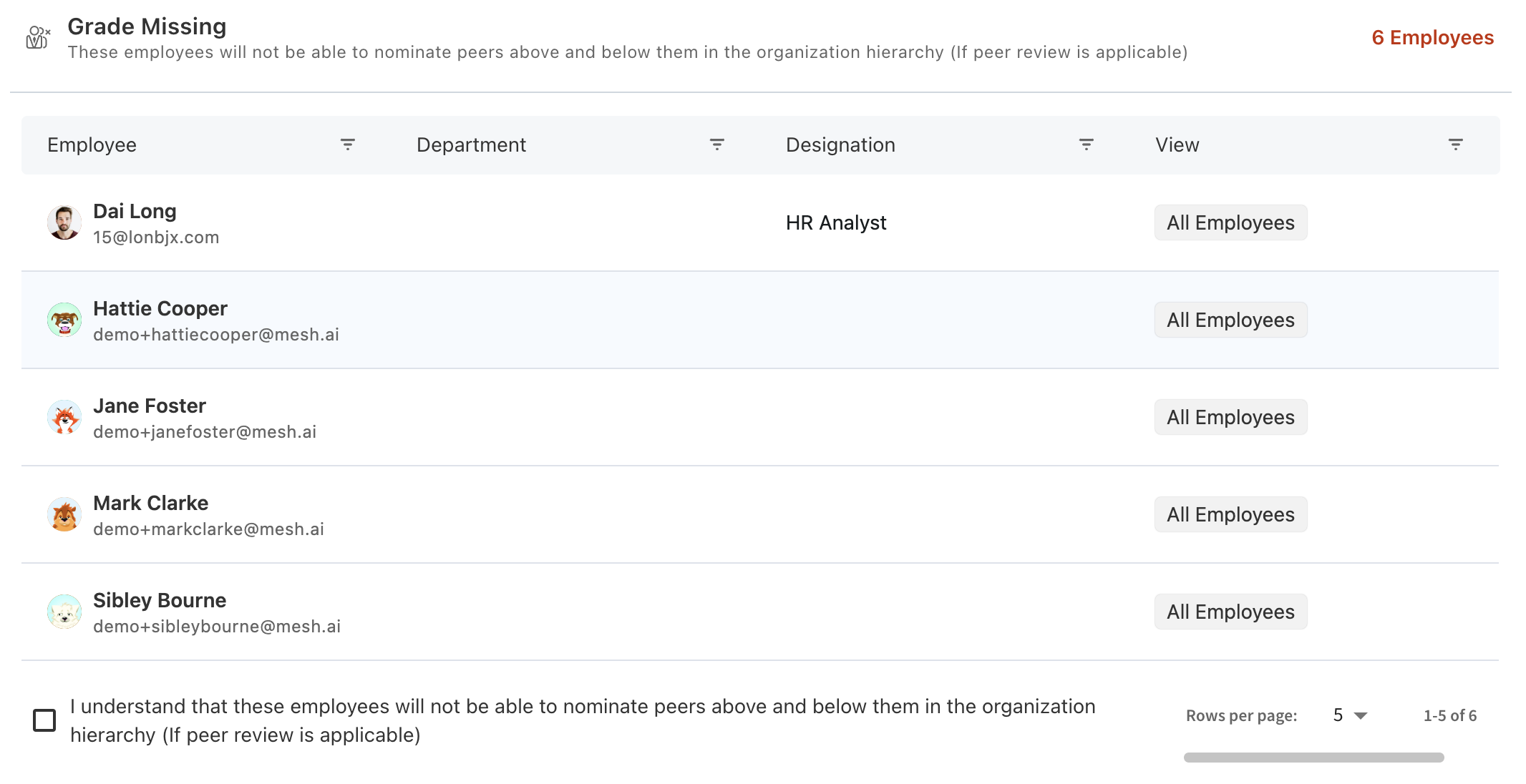Screen dimensions: 1526x784
Task: Click the Designation column header
Action: [x=840, y=144]
